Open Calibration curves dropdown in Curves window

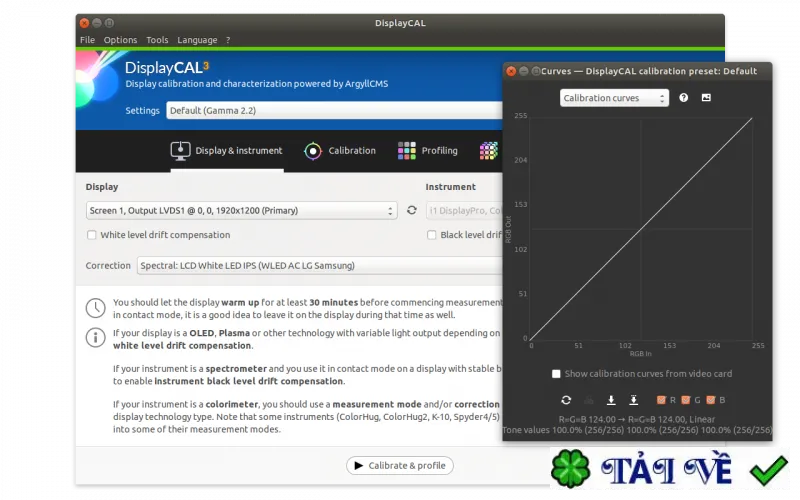coord(614,98)
